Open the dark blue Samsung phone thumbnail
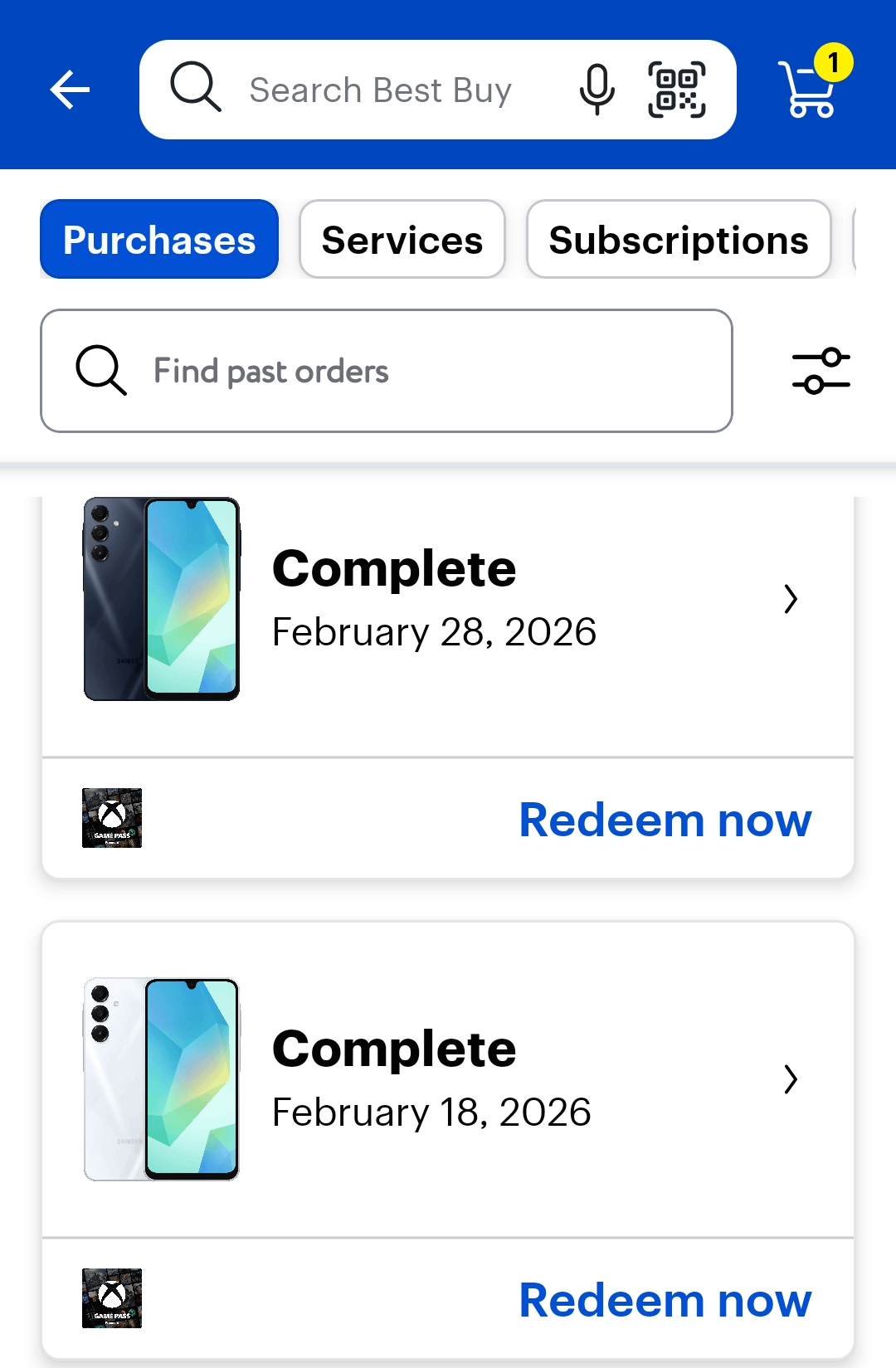The height and width of the screenshot is (1368, 896). 162,599
